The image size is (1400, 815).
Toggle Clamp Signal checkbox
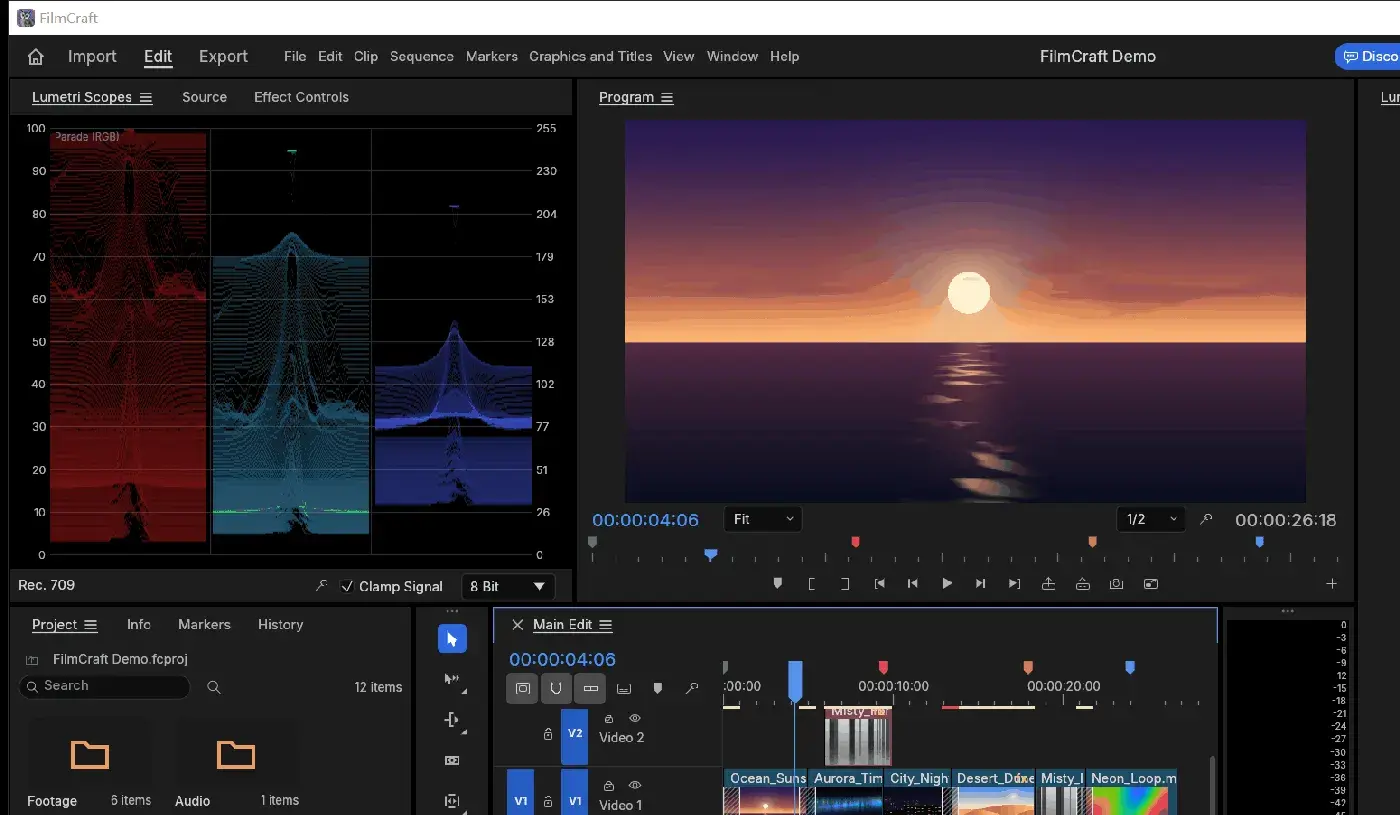[x=347, y=586]
